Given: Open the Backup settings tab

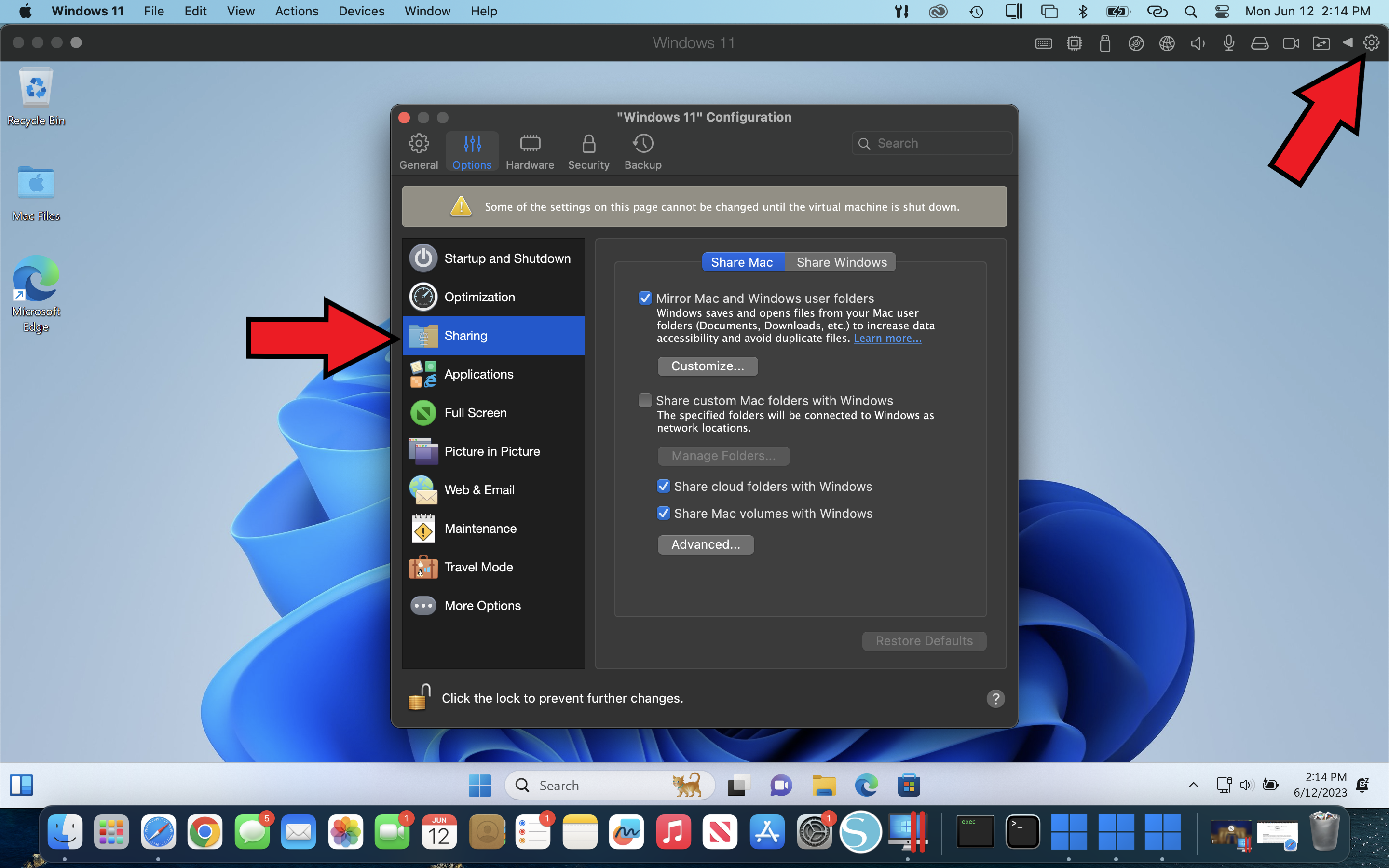Looking at the screenshot, I should point(642,151).
